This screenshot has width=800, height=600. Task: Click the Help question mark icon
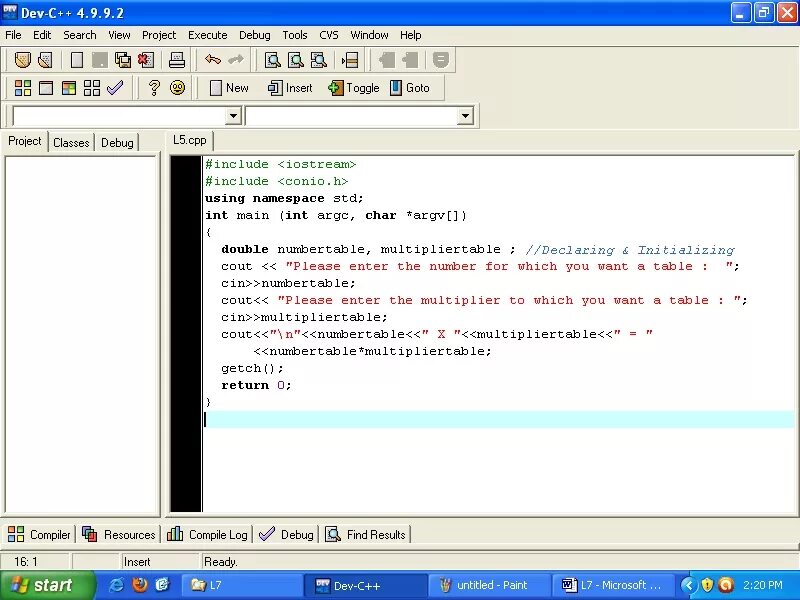[x=155, y=88]
